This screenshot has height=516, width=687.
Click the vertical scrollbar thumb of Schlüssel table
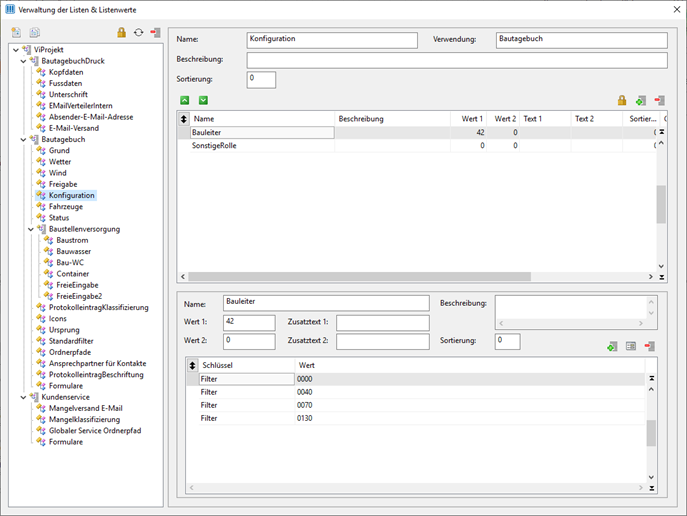[651, 433]
